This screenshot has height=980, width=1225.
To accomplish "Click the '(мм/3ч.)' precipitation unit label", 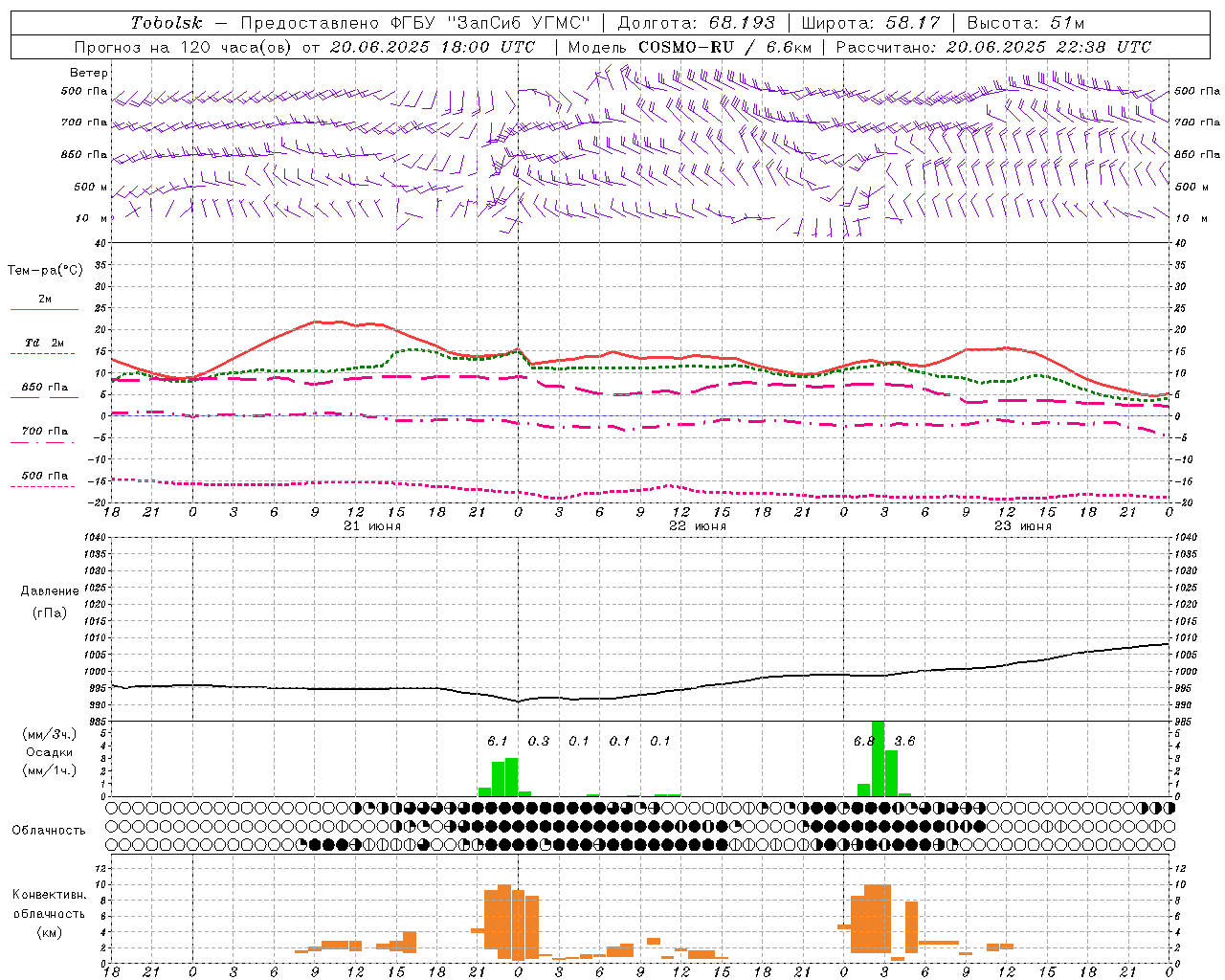I will (x=50, y=735).
